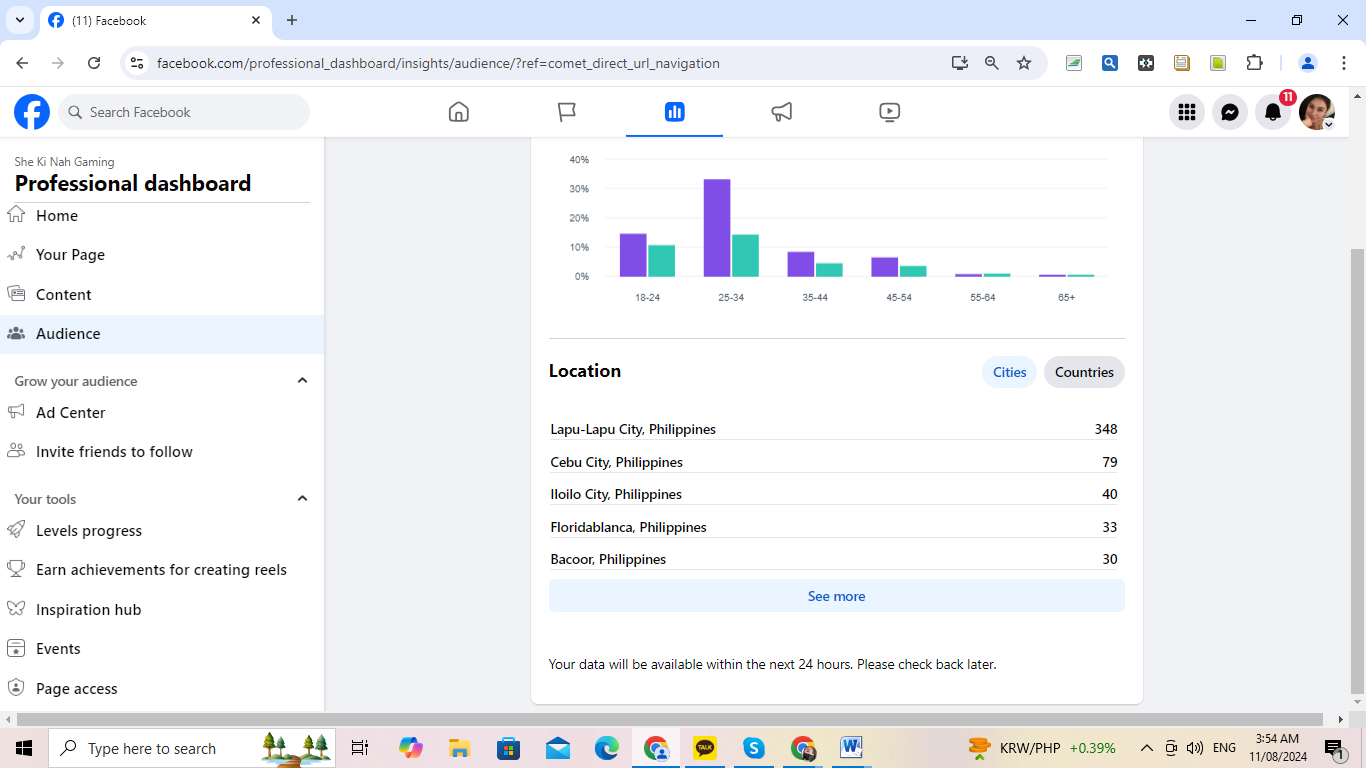Open the Facebook menu grid icon
This screenshot has width=1366, height=768.
click(x=1187, y=112)
